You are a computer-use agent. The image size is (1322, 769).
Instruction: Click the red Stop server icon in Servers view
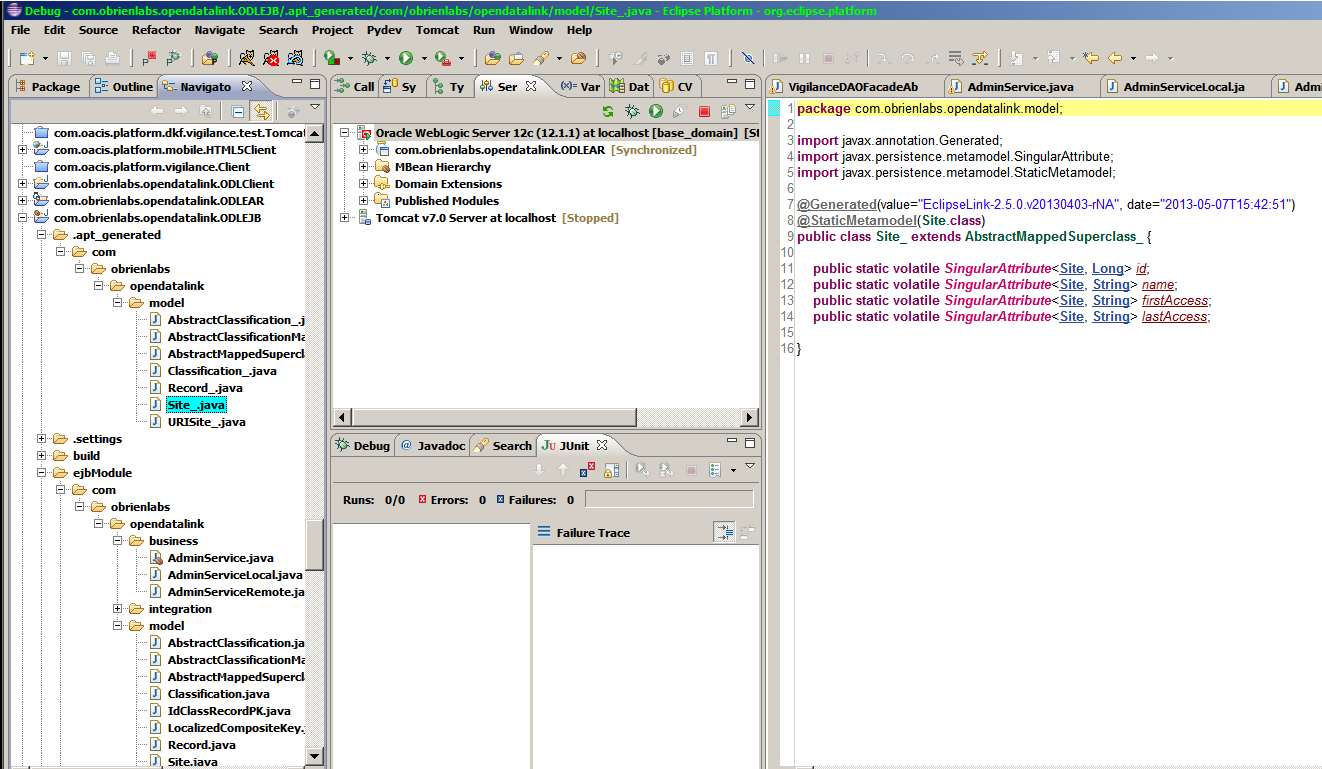(704, 112)
